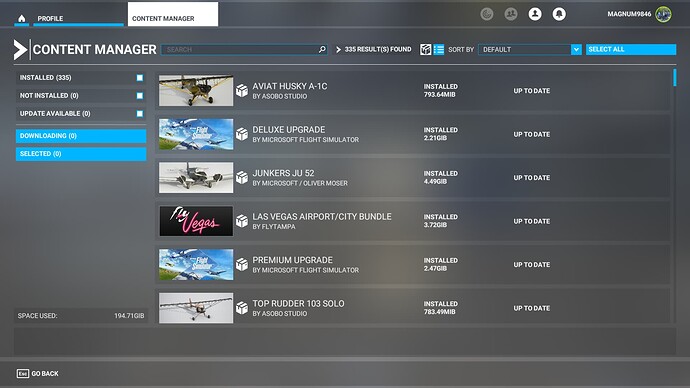Click the Go Back button
The height and width of the screenshot is (388, 690).
pyautogui.click(x=37, y=373)
